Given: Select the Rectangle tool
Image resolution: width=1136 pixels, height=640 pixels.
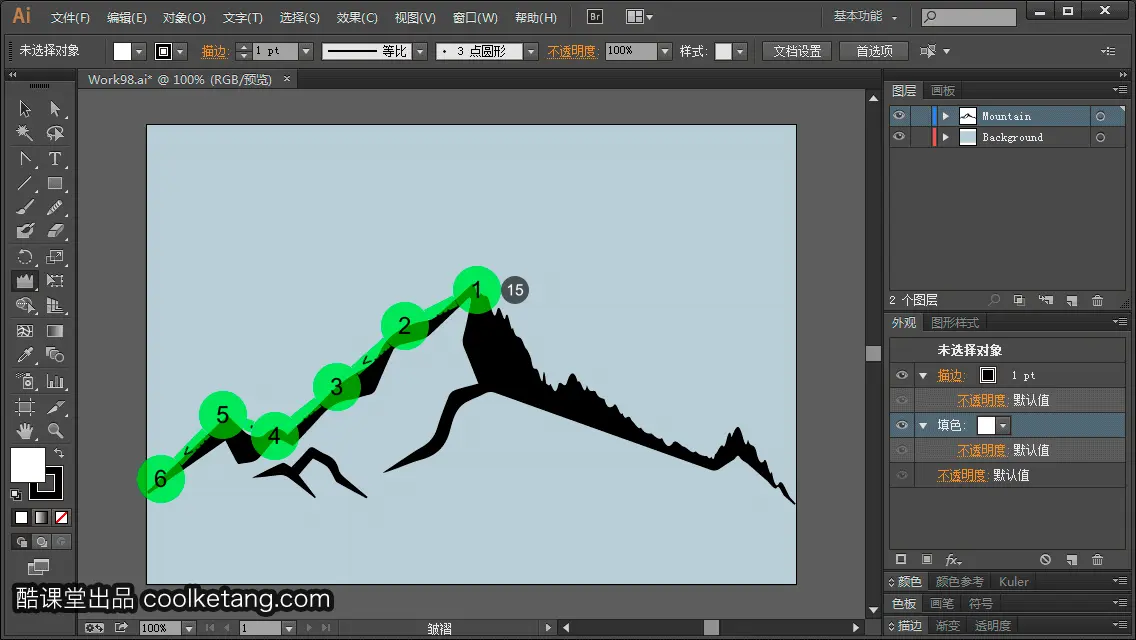Looking at the screenshot, I should click(54, 183).
